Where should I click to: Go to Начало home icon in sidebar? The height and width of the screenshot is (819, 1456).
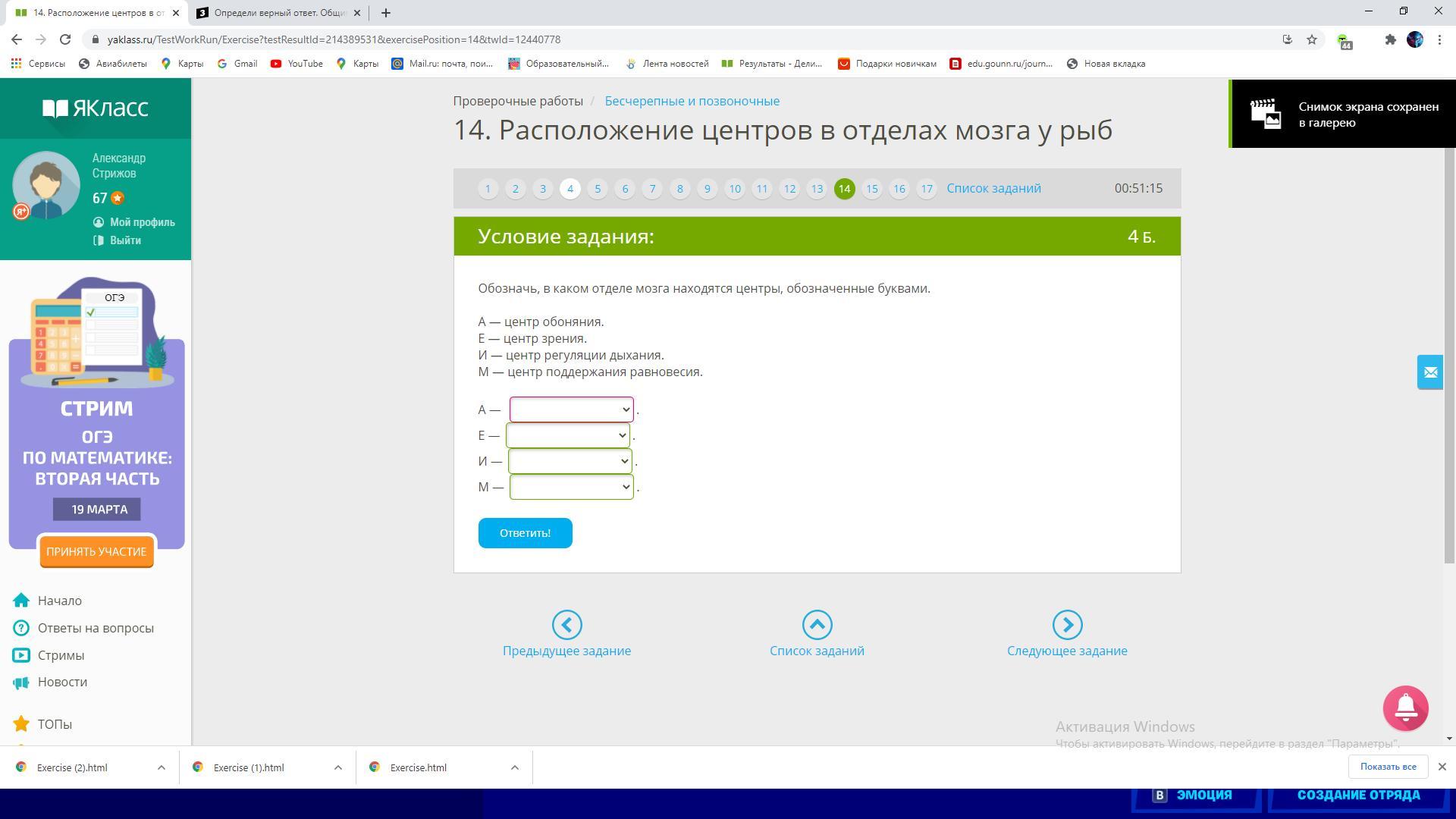pos(22,601)
